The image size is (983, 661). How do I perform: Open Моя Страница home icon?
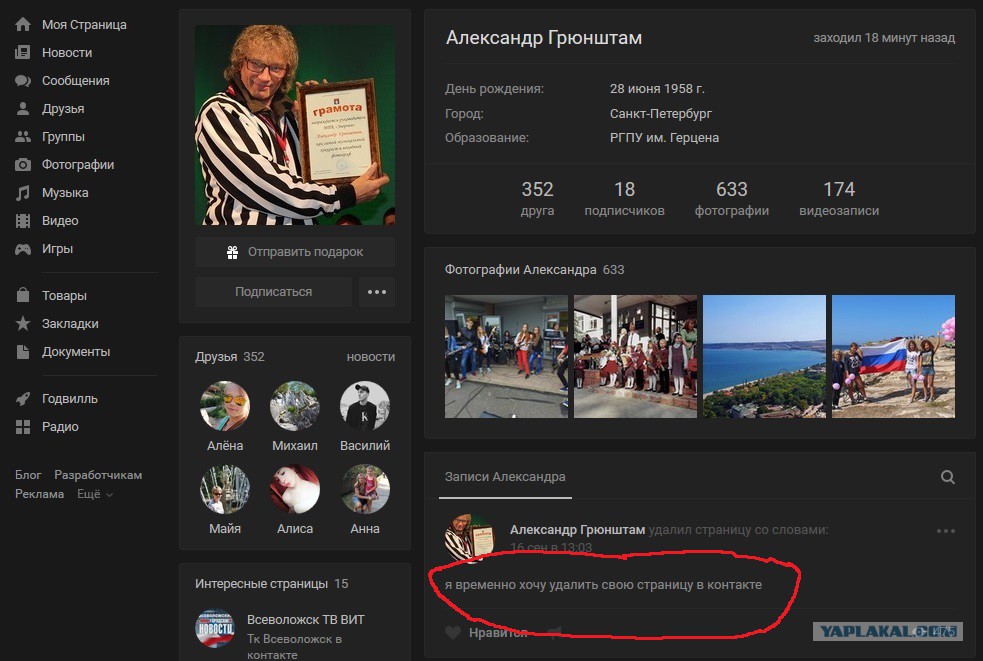coord(23,24)
